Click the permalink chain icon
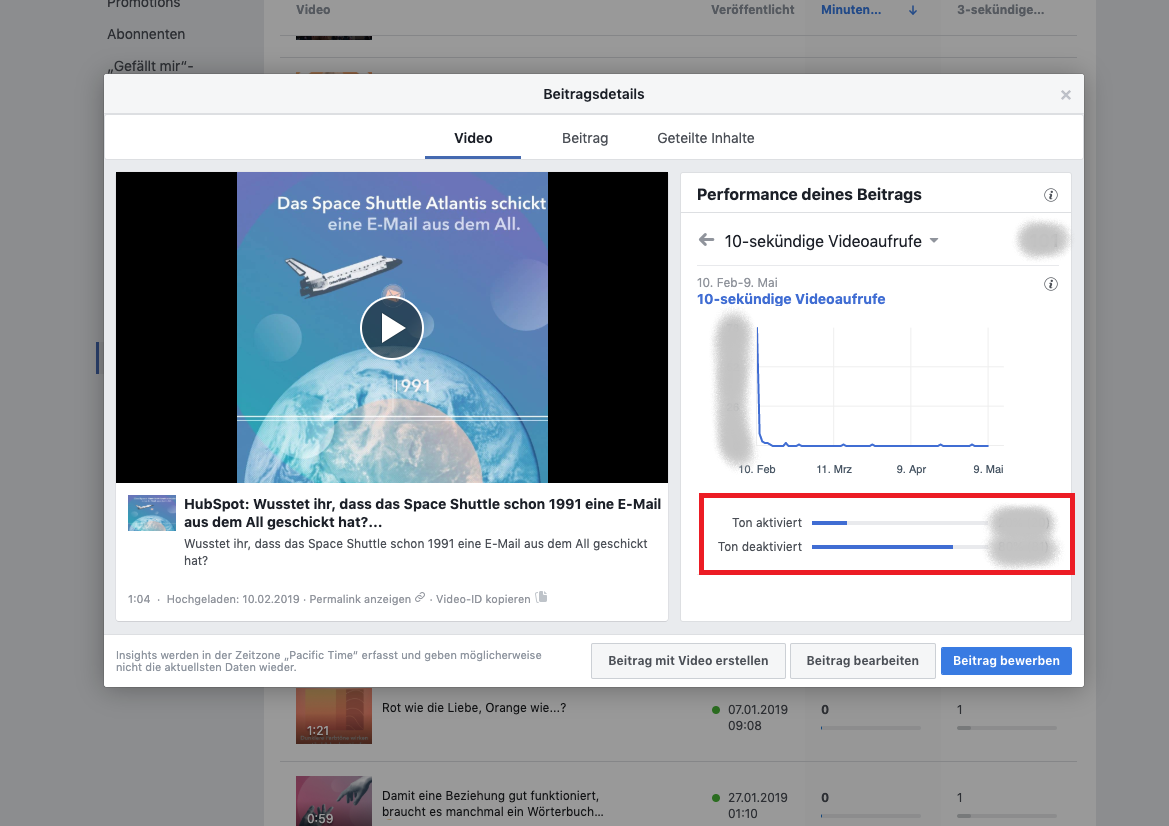1169x826 pixels. tap(420, 598)
